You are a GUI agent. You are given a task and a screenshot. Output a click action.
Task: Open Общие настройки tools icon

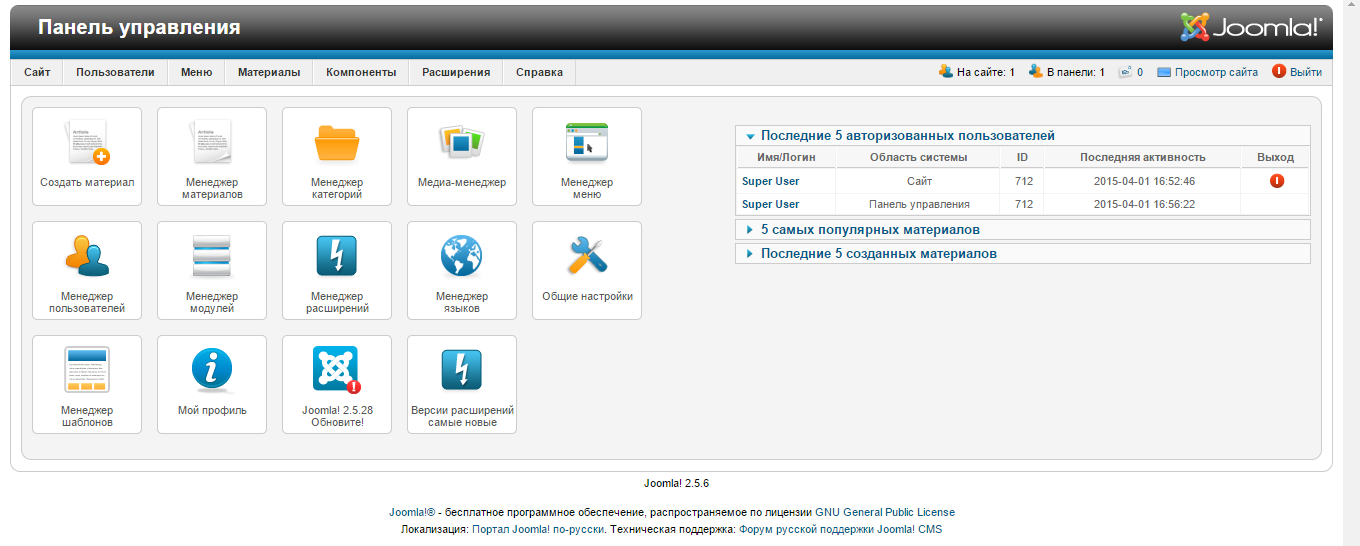(x=587, y=271)
